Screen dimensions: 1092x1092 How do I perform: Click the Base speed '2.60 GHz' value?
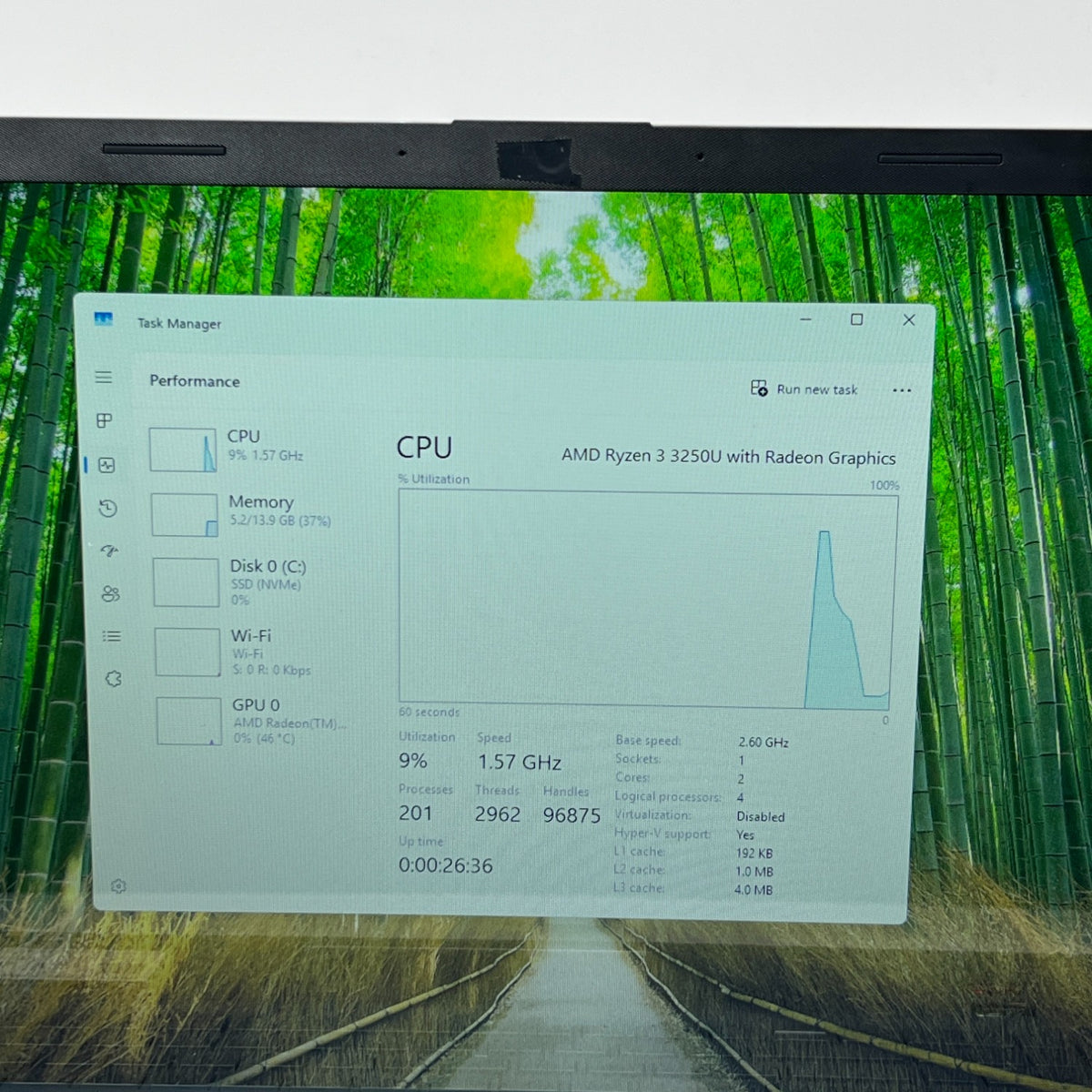[x=763, y=743]
